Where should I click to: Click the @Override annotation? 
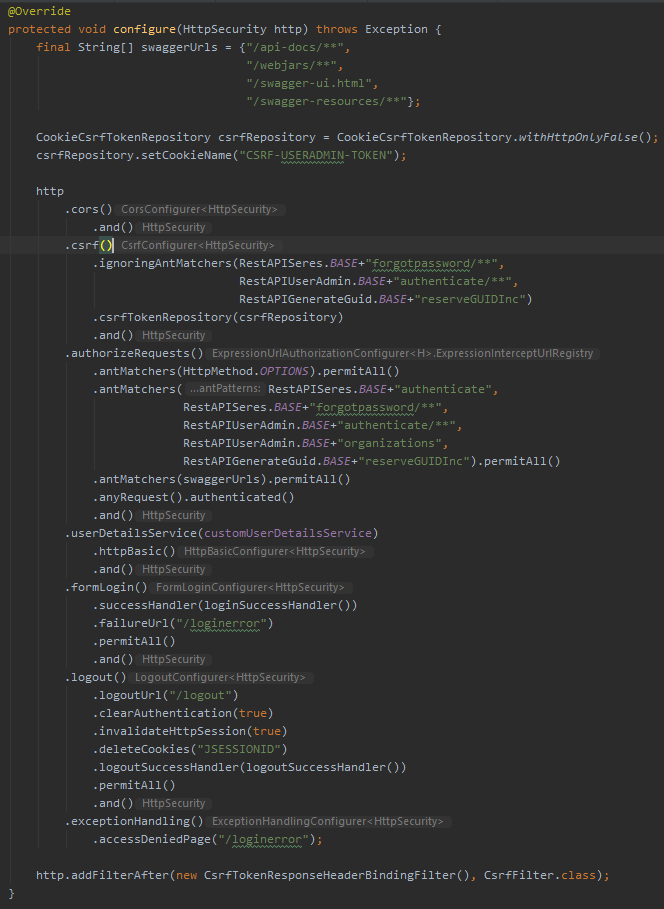[x=39, y=11]
